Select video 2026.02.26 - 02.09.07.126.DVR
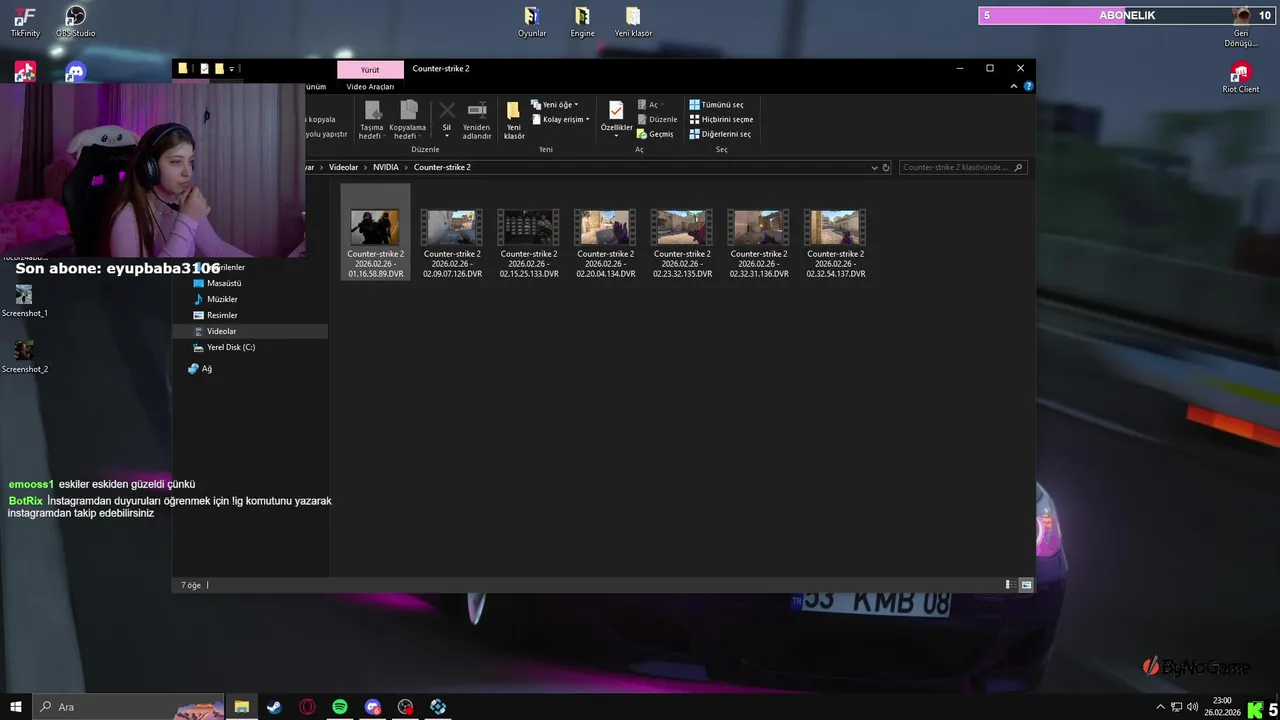This screenshot has width=1280, height=720. pos(452,243)
